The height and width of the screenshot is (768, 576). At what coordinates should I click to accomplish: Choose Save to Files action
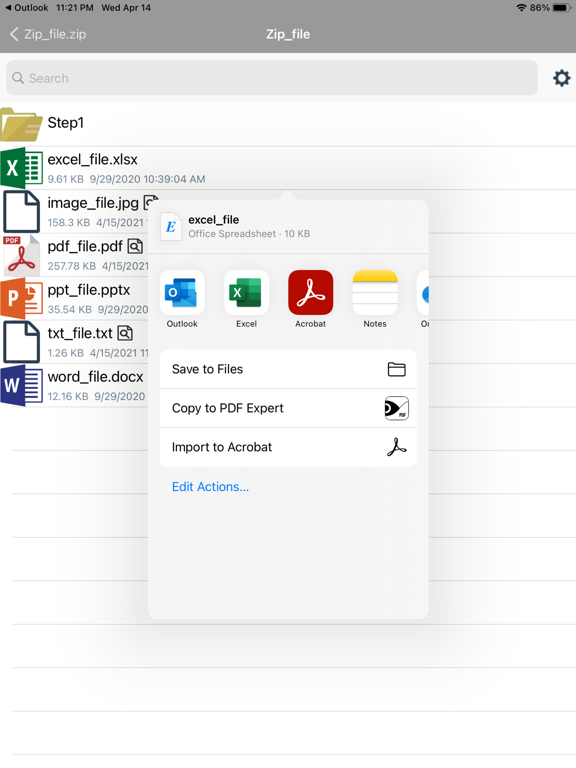tap(288, 369)
